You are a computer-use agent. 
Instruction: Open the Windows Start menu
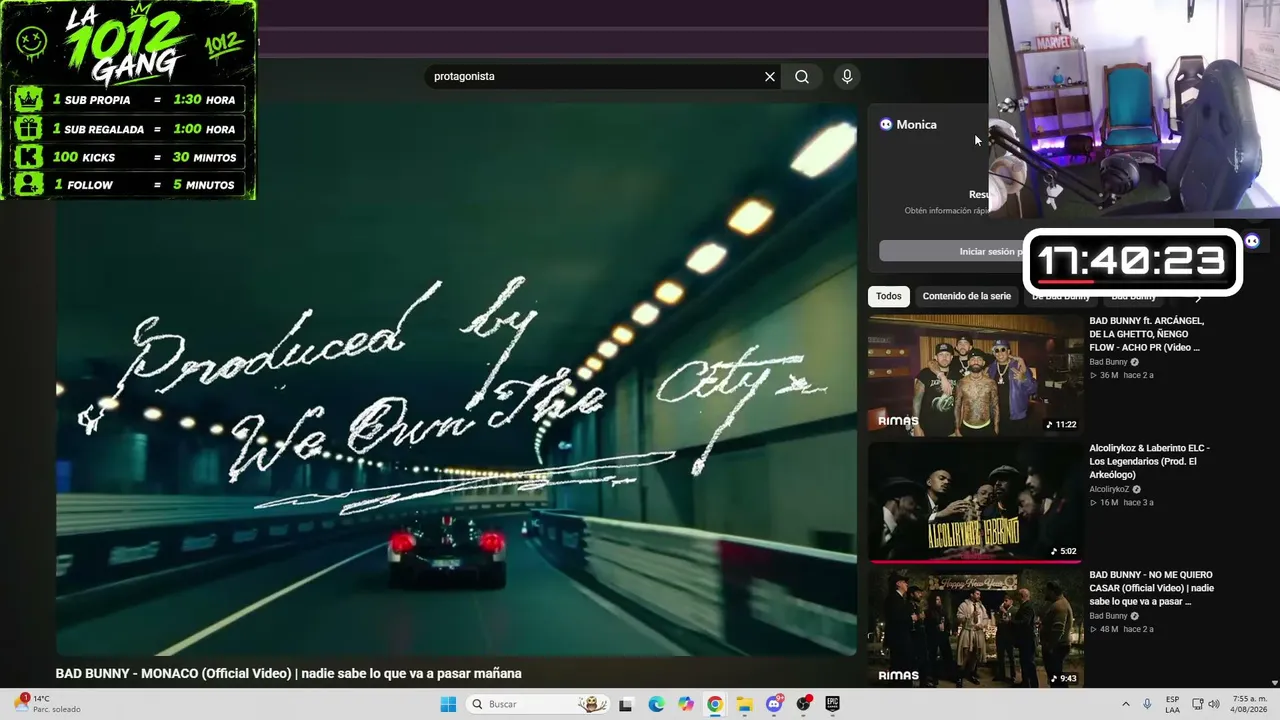448,704
